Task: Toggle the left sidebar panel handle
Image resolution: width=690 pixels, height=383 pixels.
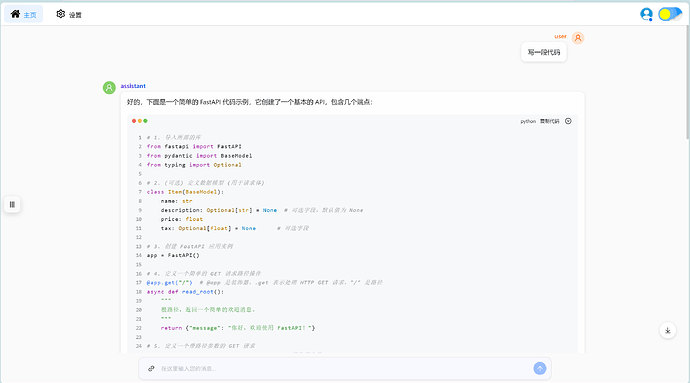Action: coord(12,204)
